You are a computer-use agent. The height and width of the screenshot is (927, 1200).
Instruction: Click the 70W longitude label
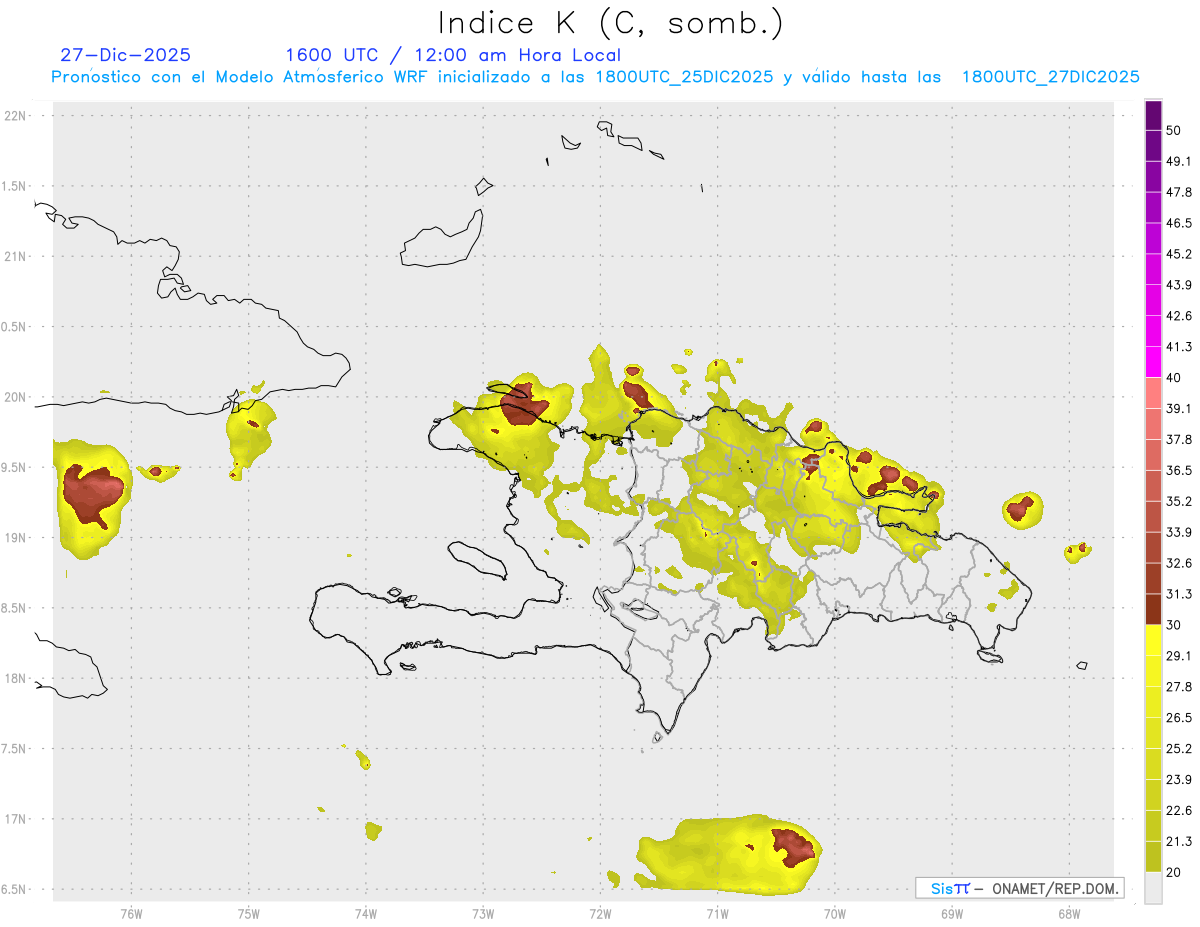point(835,914)
